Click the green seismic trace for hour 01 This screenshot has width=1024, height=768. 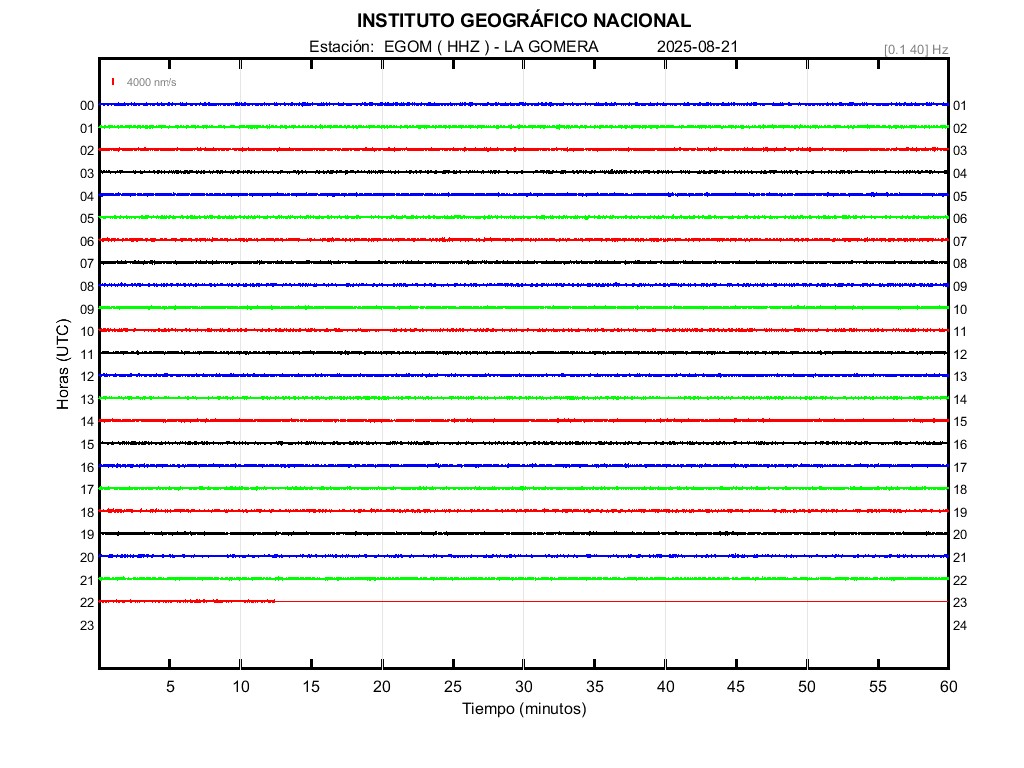click(x=524, y=127)
